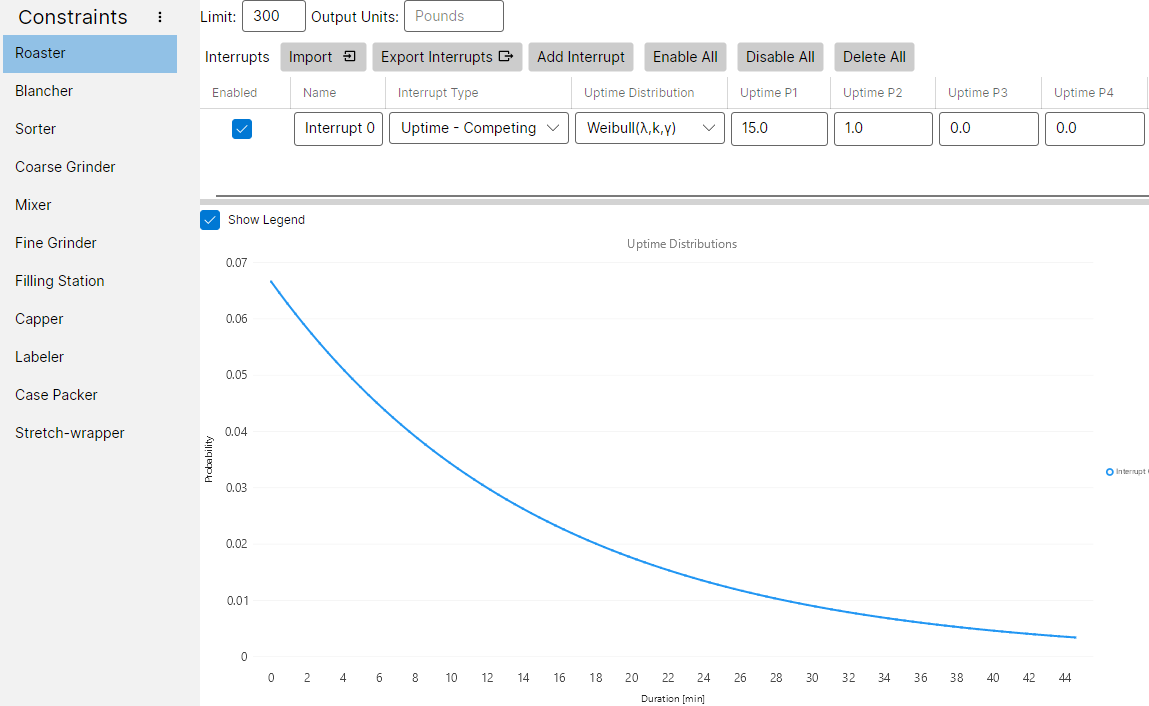Expand the Uptime Distribution Weibull dropdown
Viewport: 1149px width, 706px height.
(649, 129)
